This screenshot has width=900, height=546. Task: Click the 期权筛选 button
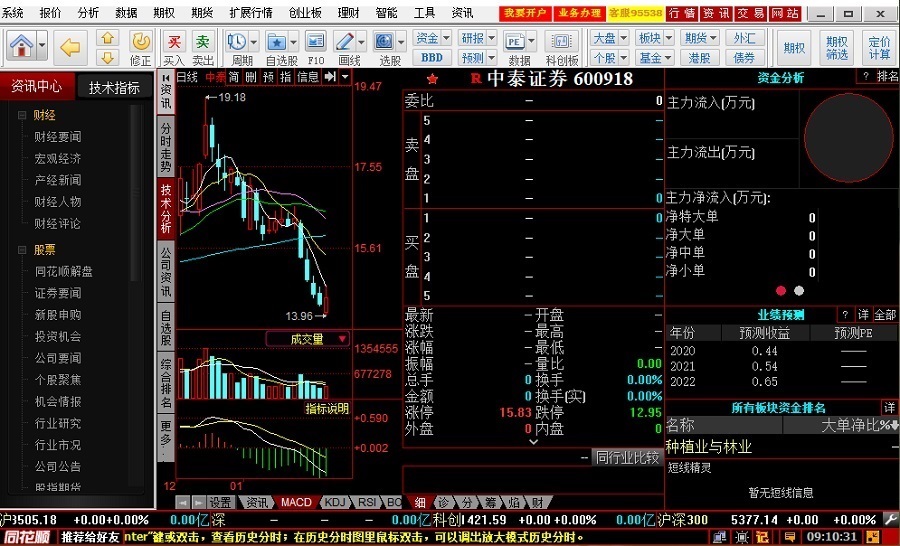837,48
